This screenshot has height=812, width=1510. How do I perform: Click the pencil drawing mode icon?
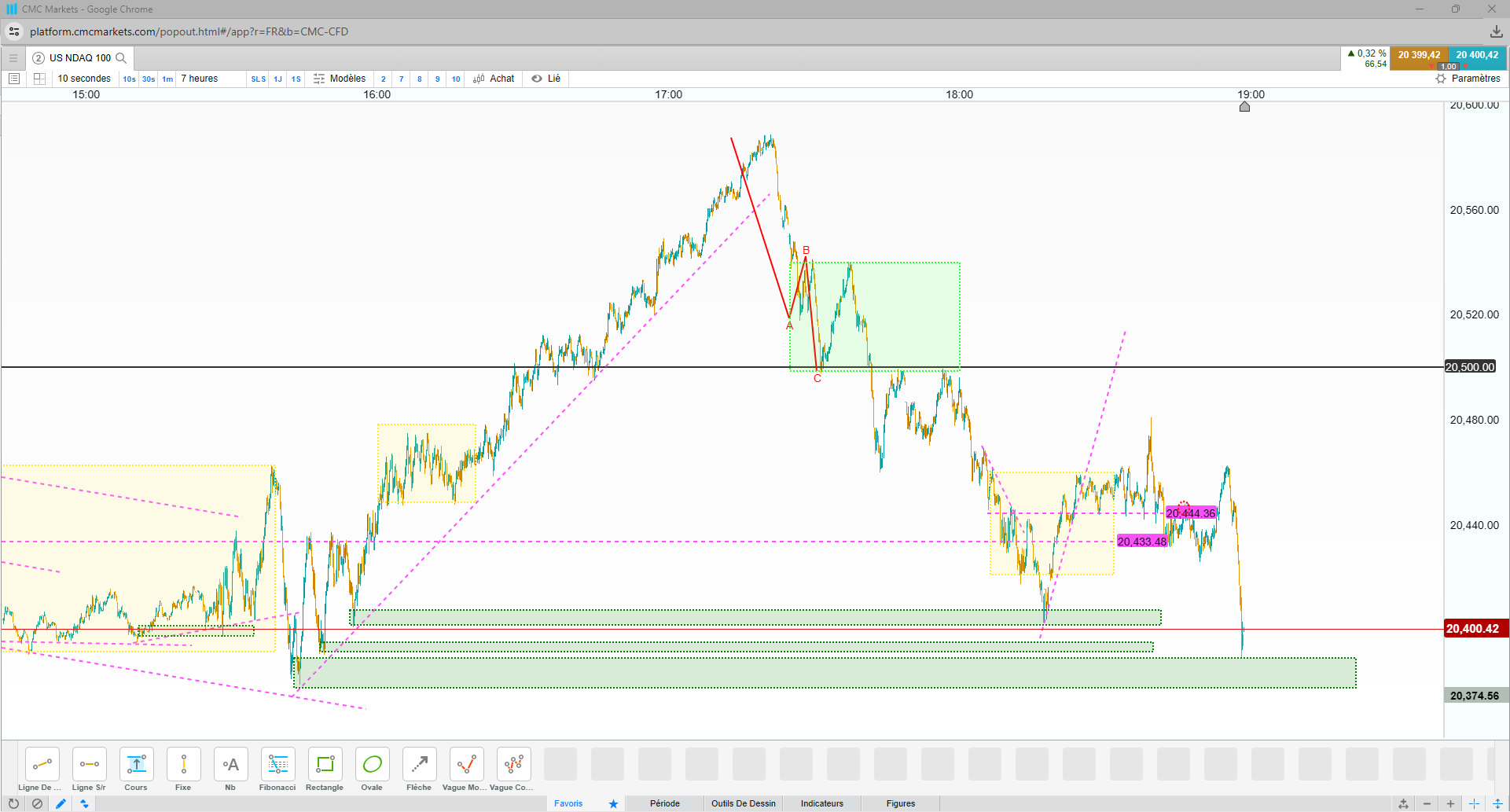point(61,803)
